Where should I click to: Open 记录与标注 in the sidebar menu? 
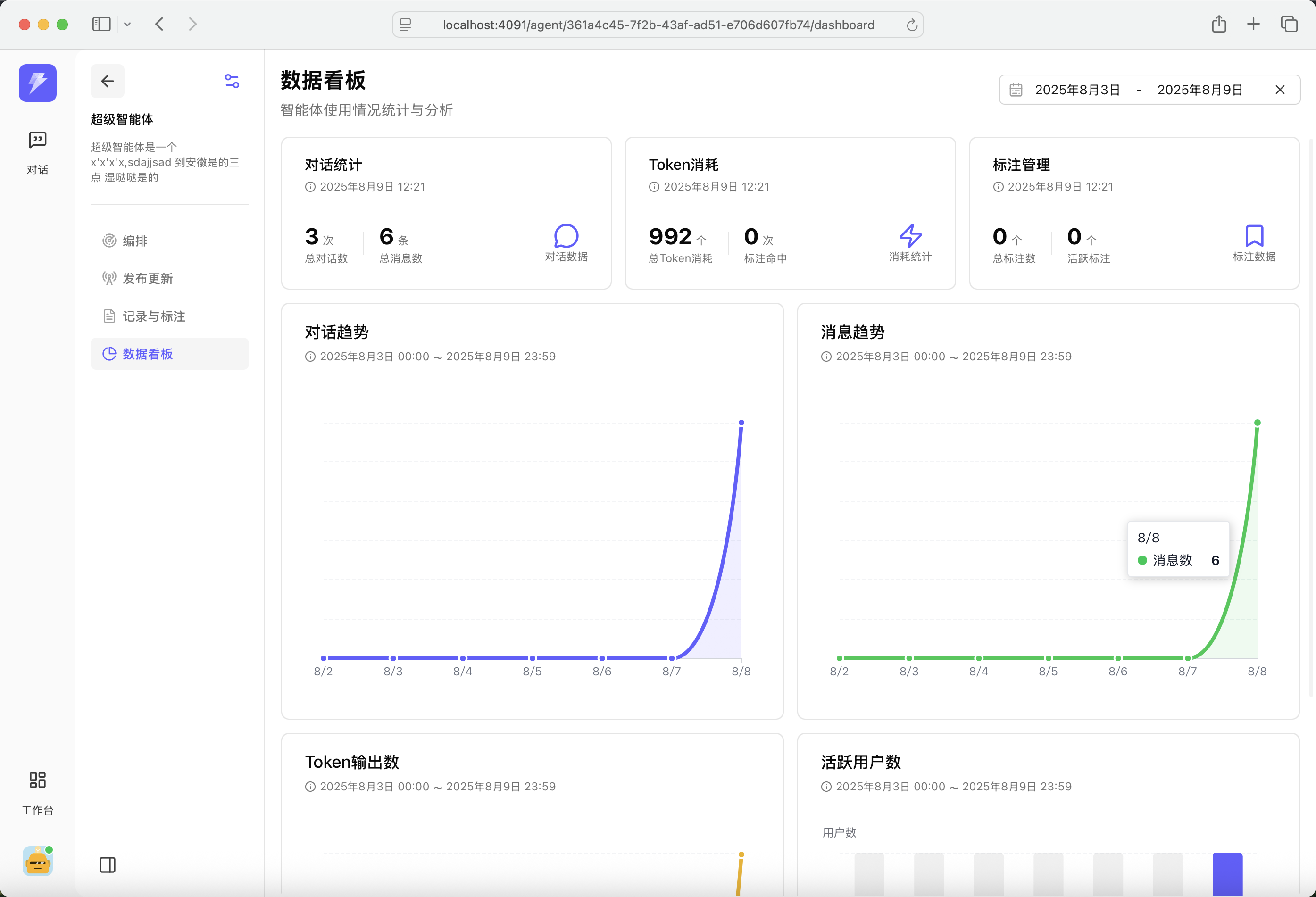coord(169,316)
